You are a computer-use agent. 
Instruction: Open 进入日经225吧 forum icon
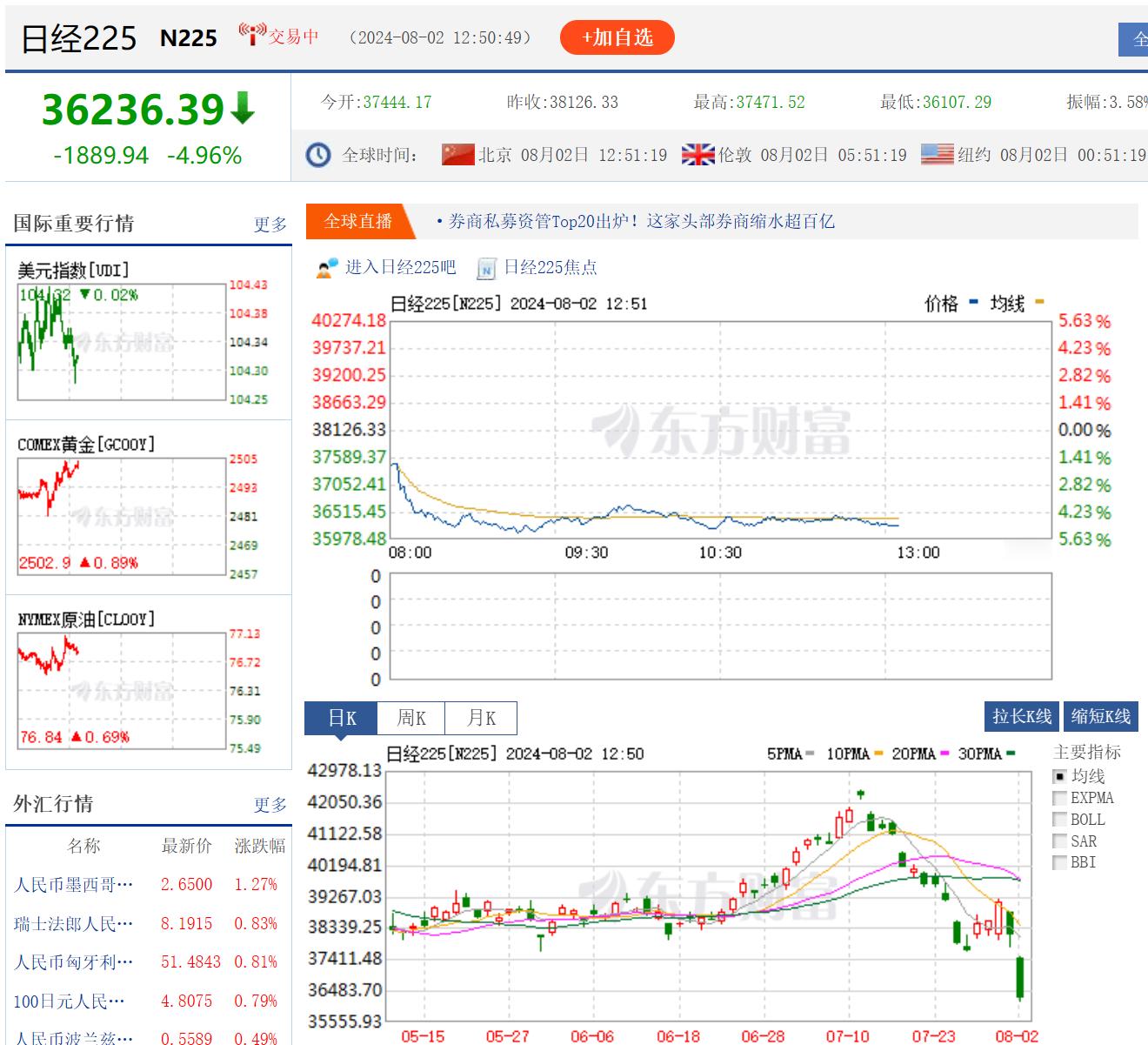click(x=326, y=268)
